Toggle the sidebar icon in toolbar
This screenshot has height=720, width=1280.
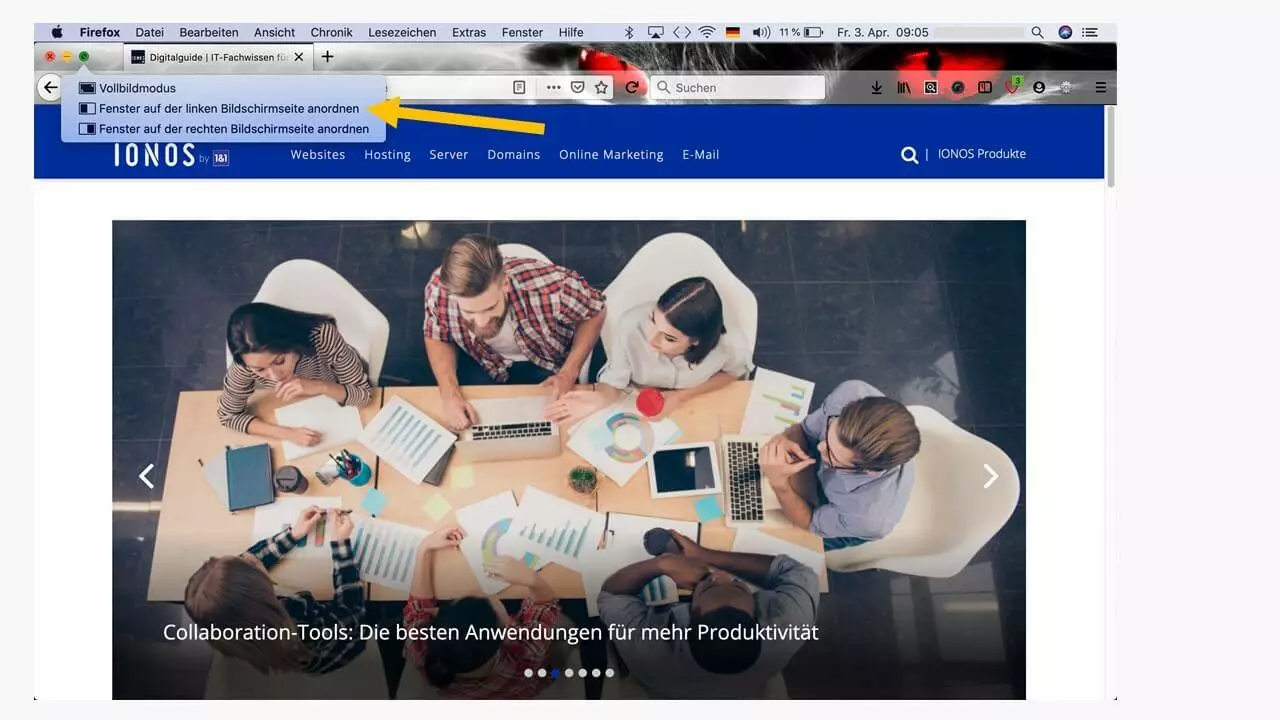coord(985,88)
